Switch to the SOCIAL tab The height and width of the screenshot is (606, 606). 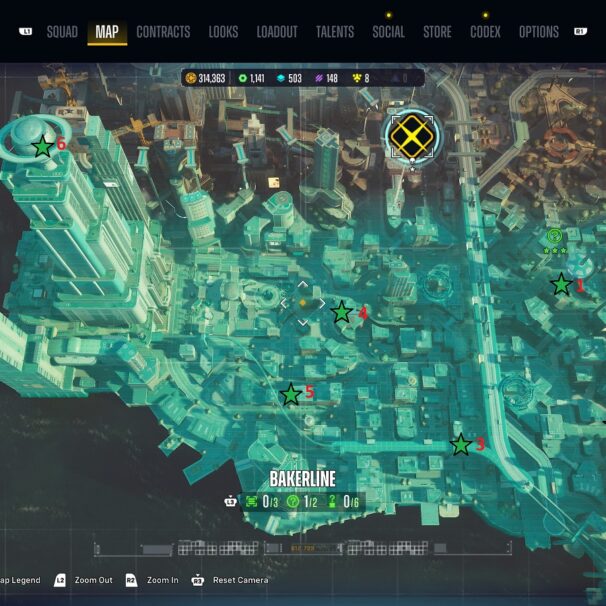point(388,32)
